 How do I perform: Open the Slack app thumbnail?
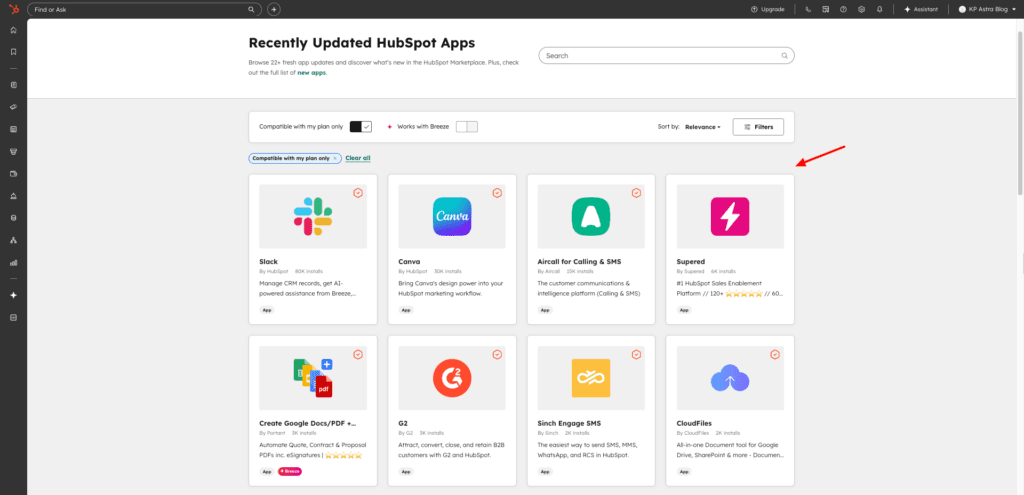pos(313,216)
